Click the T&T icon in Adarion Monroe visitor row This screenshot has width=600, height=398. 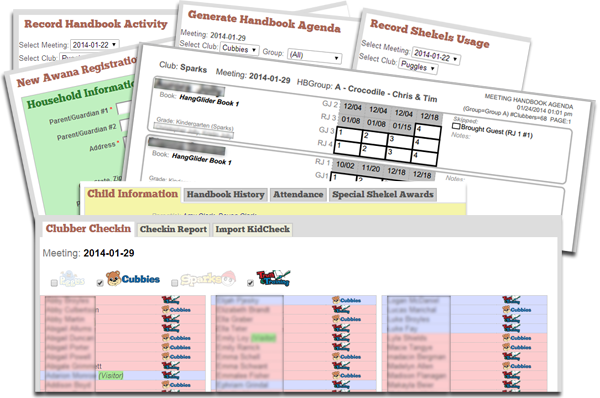[x=170, y=375]
